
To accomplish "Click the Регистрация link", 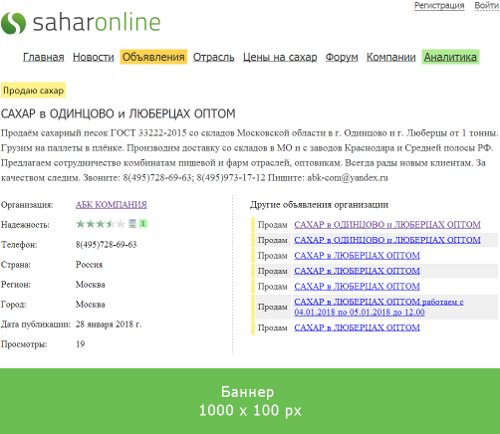I will 439,6.
